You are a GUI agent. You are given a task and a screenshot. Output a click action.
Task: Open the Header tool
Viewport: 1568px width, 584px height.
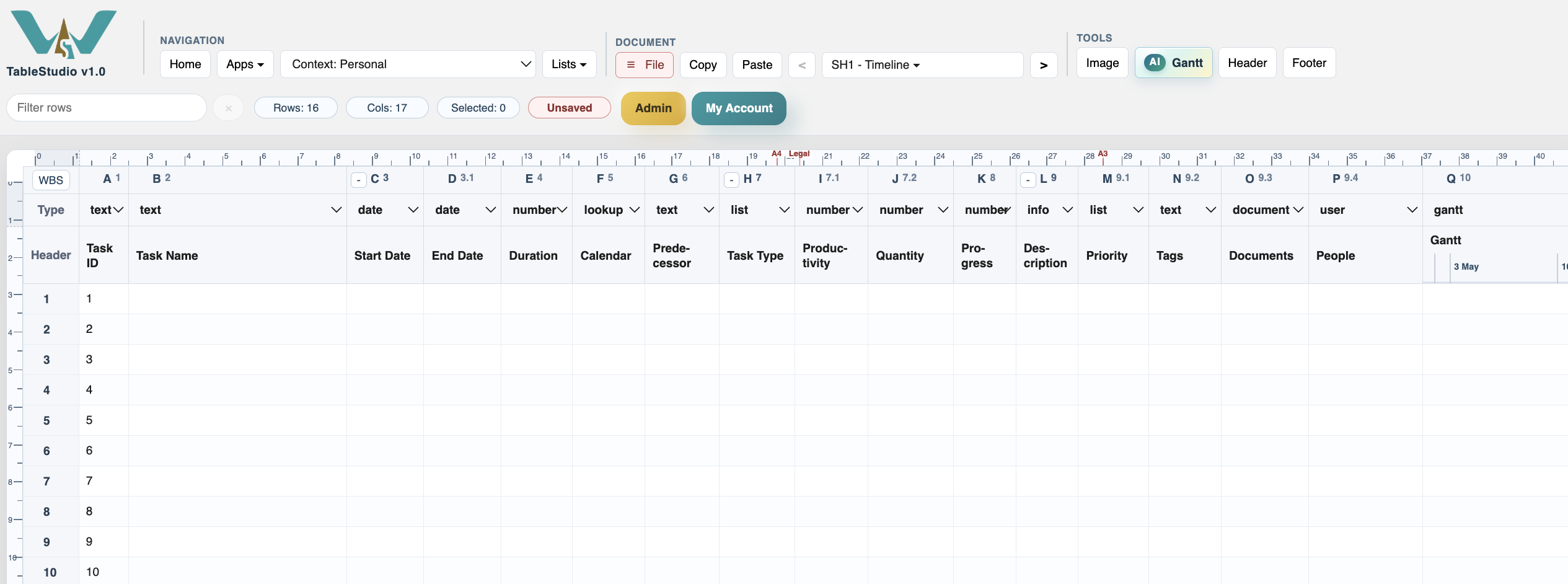[x=1247, y=63]
